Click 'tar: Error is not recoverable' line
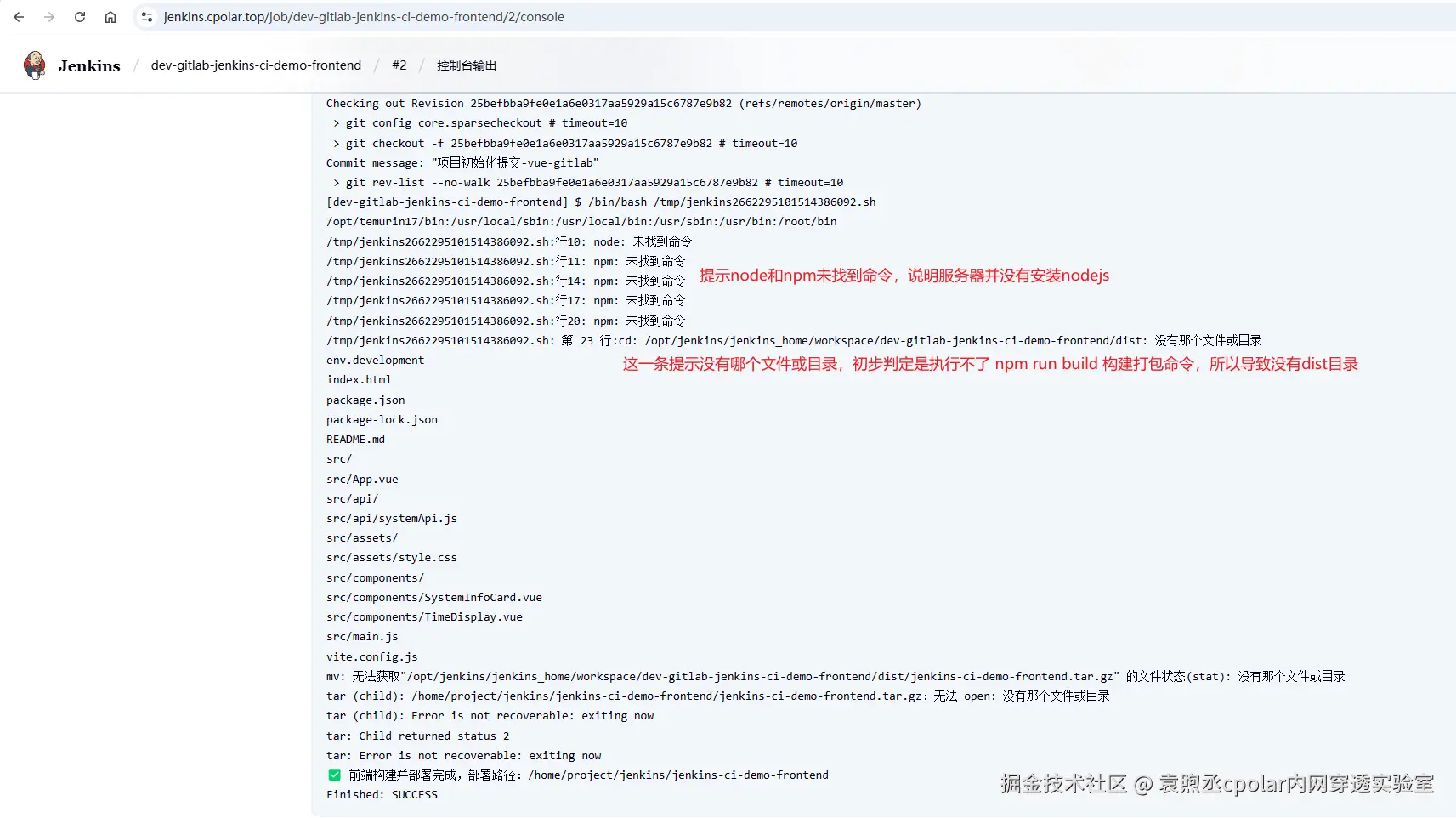Image resolution: width=1456 pixels, height=818 pixels. 464,756
